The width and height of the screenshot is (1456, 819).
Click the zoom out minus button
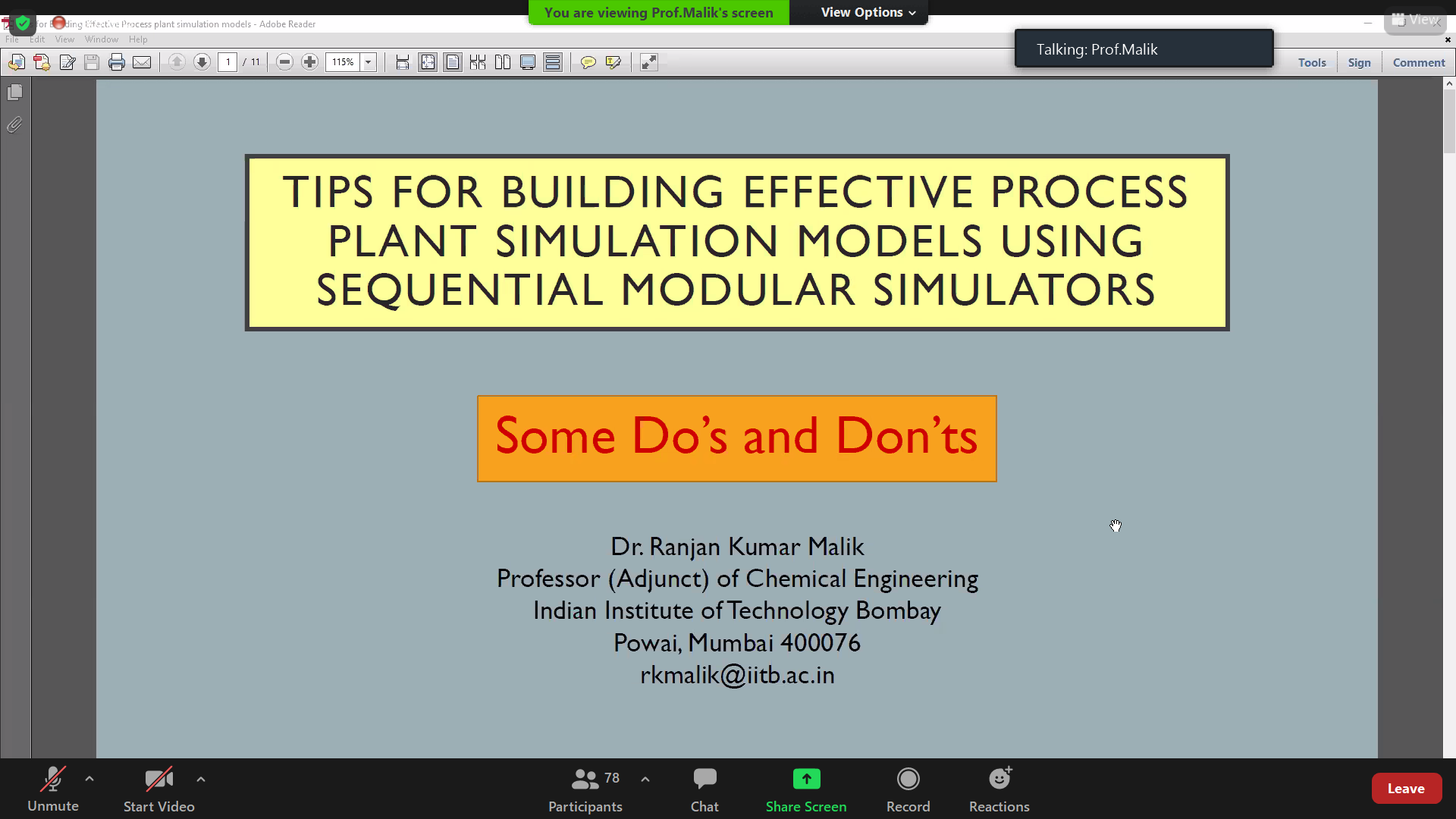point(284,62)
